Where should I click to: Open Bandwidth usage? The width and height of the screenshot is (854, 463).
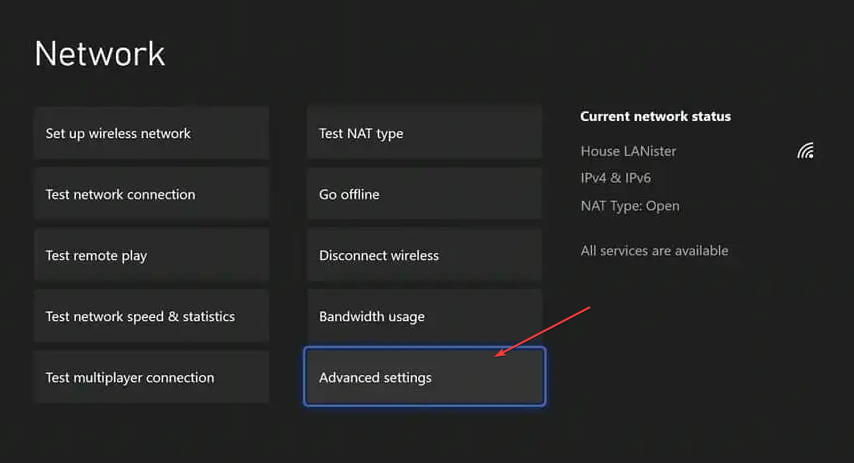[x=424, y=316]
